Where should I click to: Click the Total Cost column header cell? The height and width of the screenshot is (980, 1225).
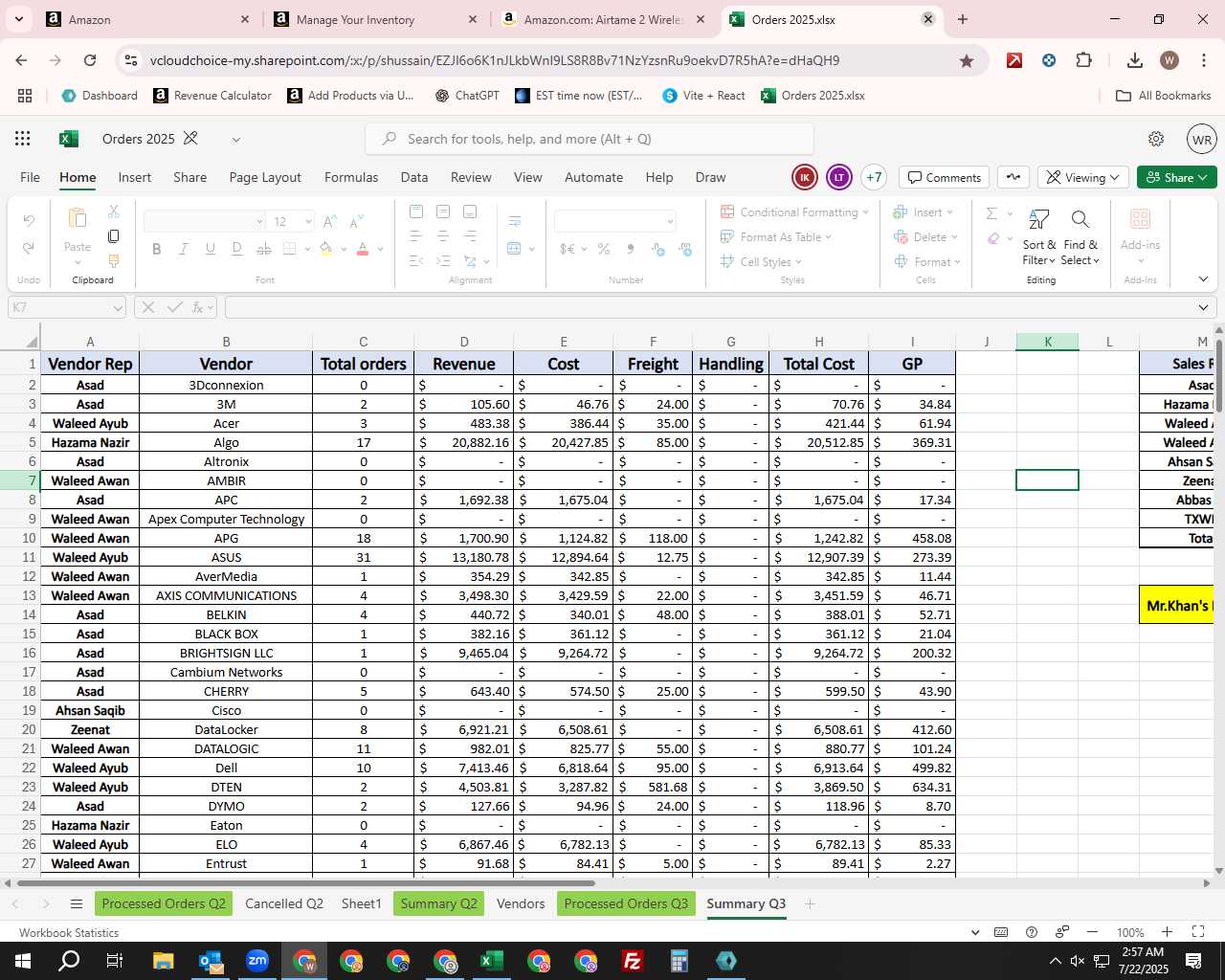point(818,364)
